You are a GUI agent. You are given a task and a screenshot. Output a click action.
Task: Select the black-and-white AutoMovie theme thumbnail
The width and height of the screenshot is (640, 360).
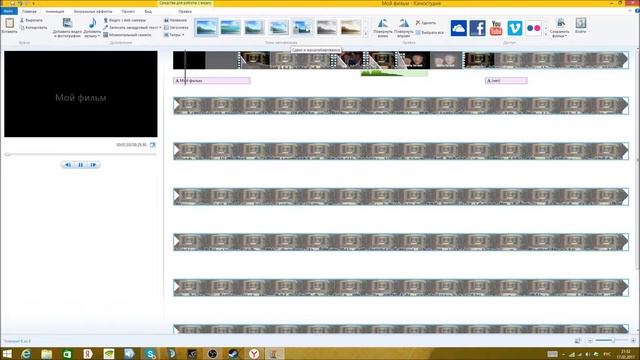(x=327, y=27)
